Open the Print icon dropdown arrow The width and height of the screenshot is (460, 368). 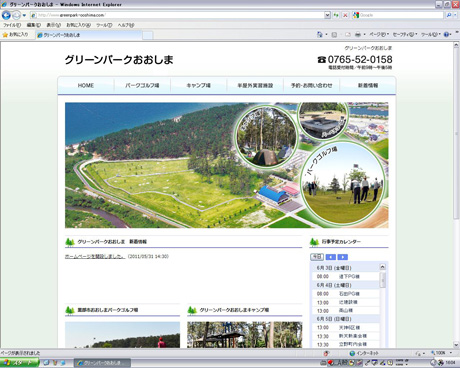point(364,34)
